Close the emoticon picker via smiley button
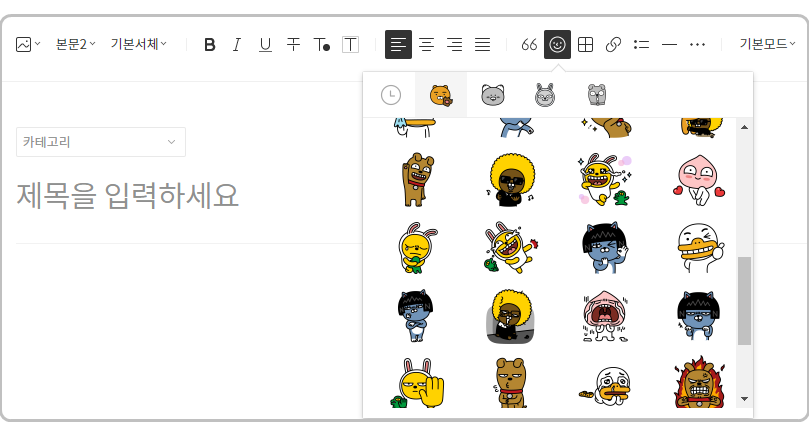809x436 pixels. click(557, 45)
